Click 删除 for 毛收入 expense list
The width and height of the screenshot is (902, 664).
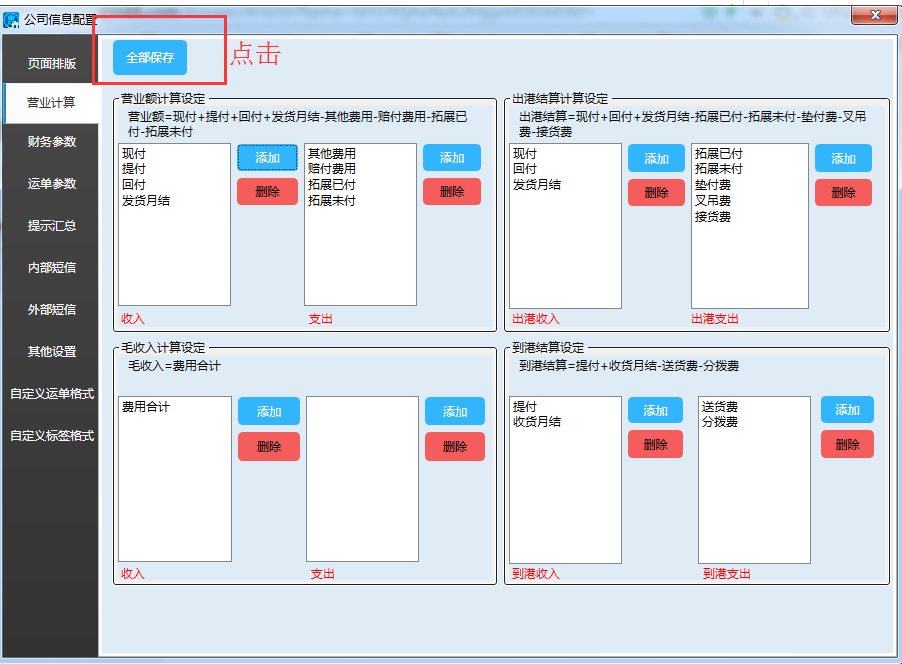tap(454, 447)
